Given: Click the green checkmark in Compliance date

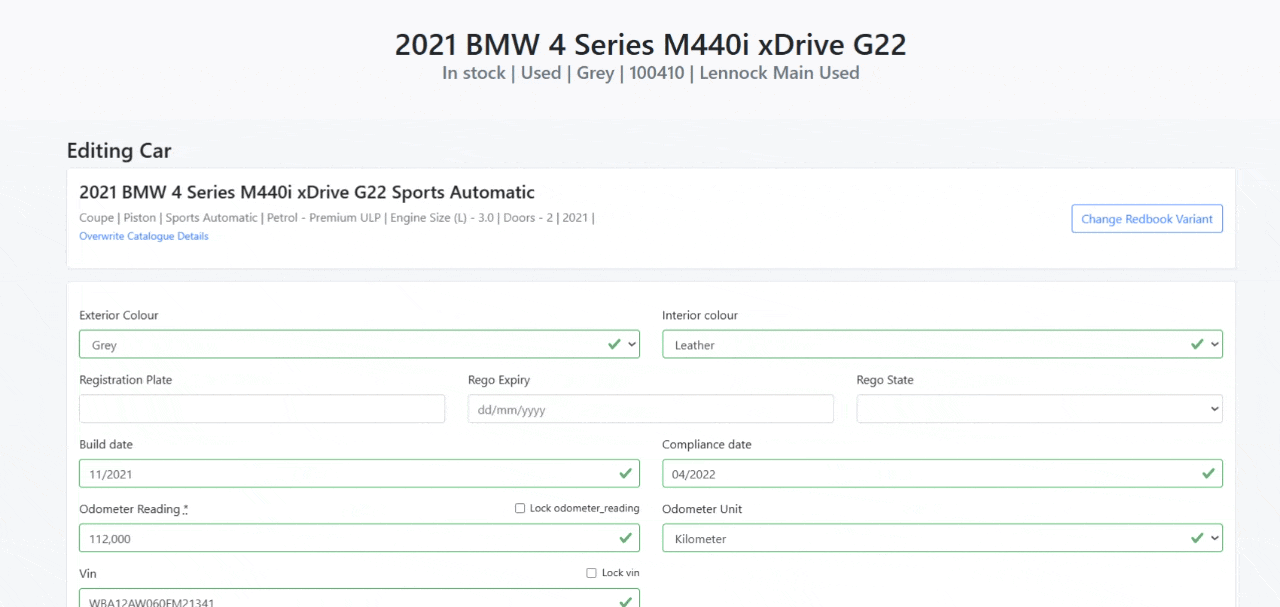Looking at the screenshot, I should [x=1209, y=473].
